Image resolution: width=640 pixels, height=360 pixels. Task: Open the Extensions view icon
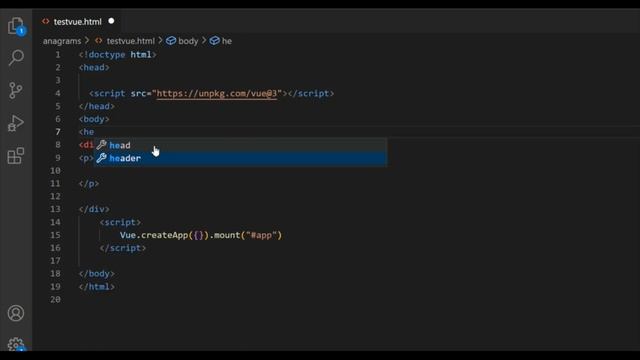(x=16, y=156)
